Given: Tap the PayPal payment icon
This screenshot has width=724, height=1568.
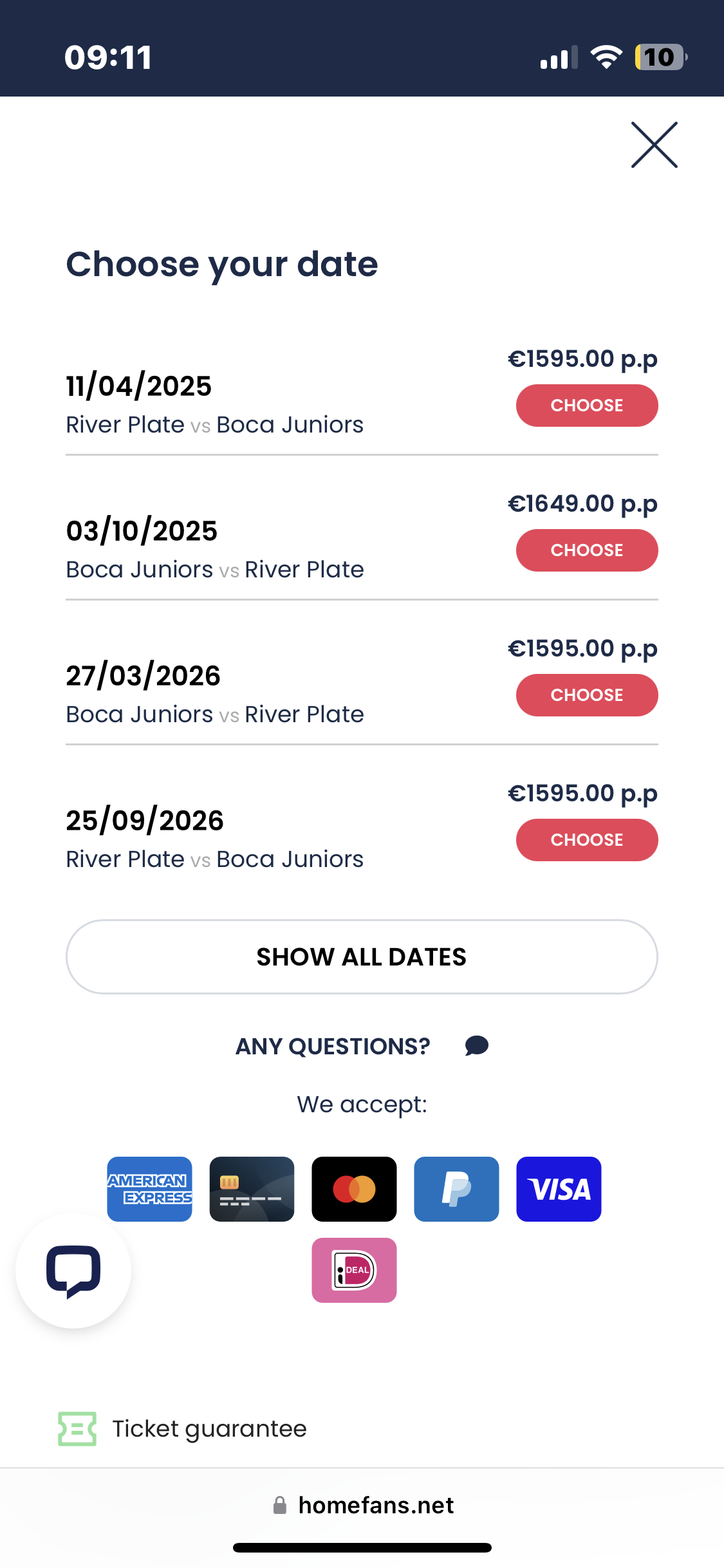Looking at the screenshot, I should (x=456, y=1189).
